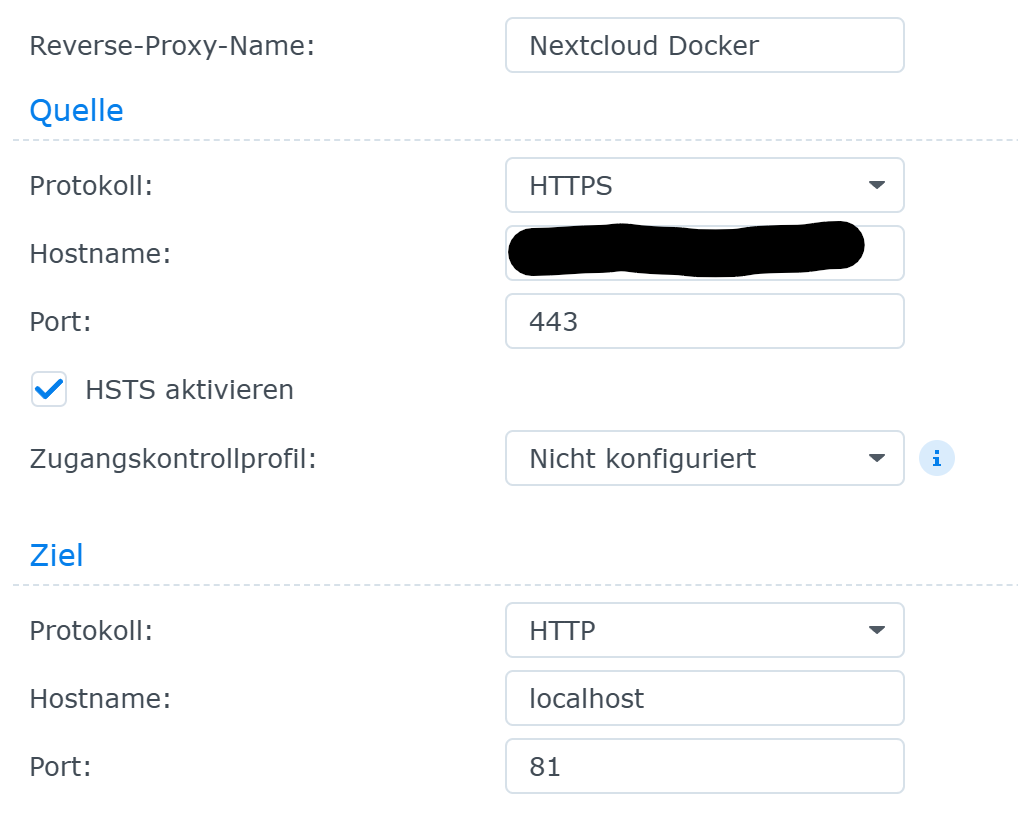Click the info icon beside Zugangskontrollprofil
The image size is (1018, 818).
tap(937, 458)
